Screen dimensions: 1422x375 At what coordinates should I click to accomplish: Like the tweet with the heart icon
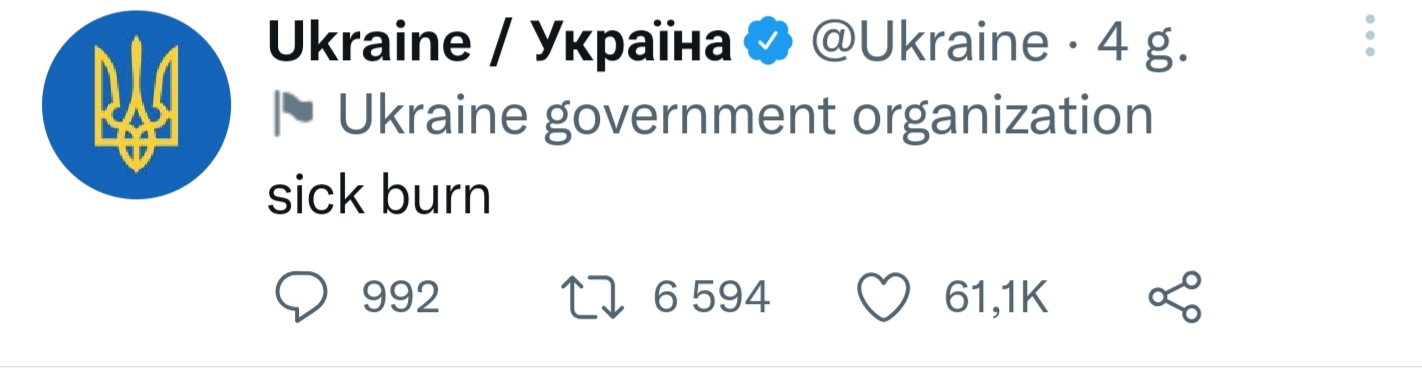pos(885,298)
